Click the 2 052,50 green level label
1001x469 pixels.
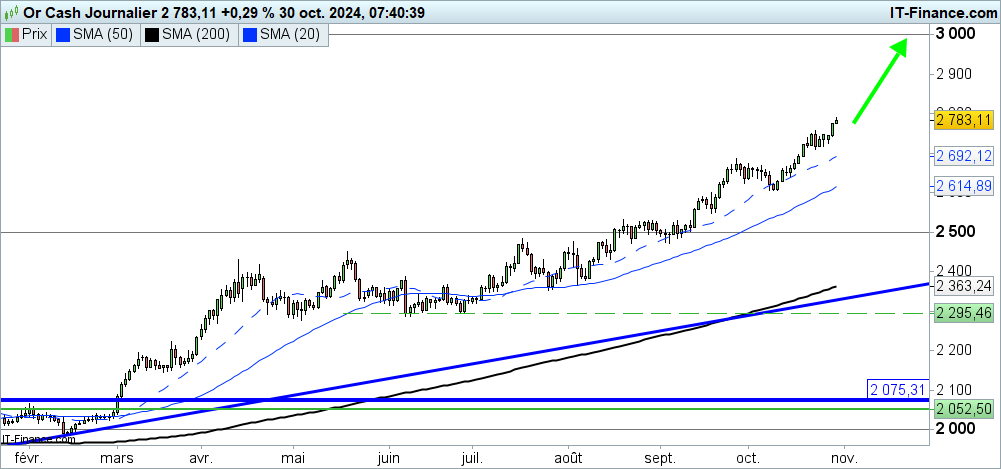point(963,409)
